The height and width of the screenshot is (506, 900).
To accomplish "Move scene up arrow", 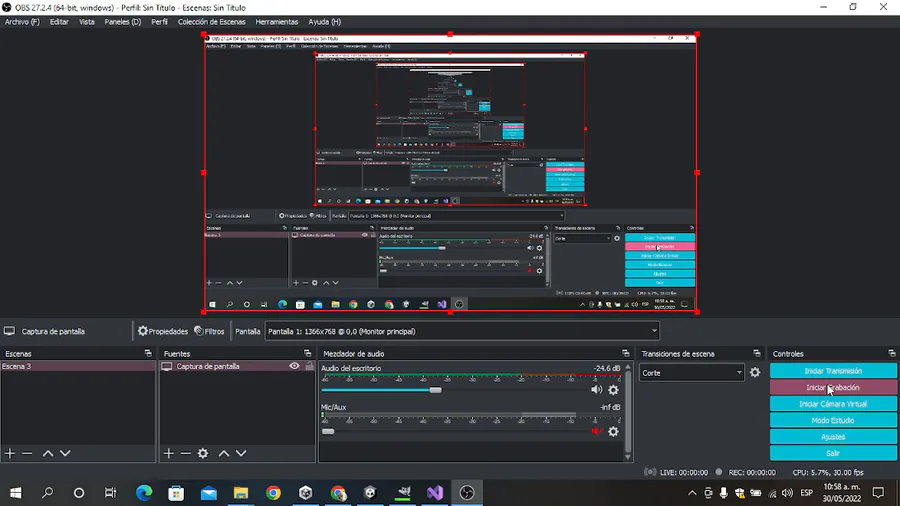I will (x=48, y=453).
